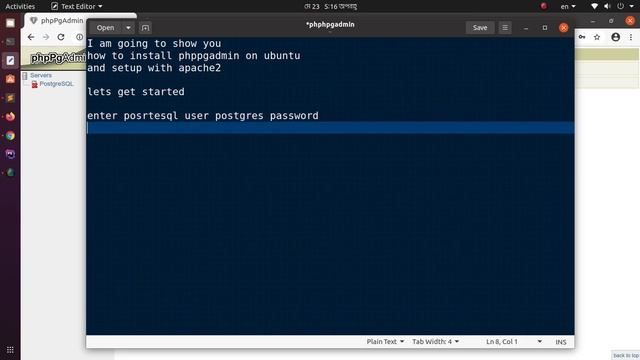Click the line 'and setup with apache2'
The image size is (640, 360).
click(x=154, y=68)
